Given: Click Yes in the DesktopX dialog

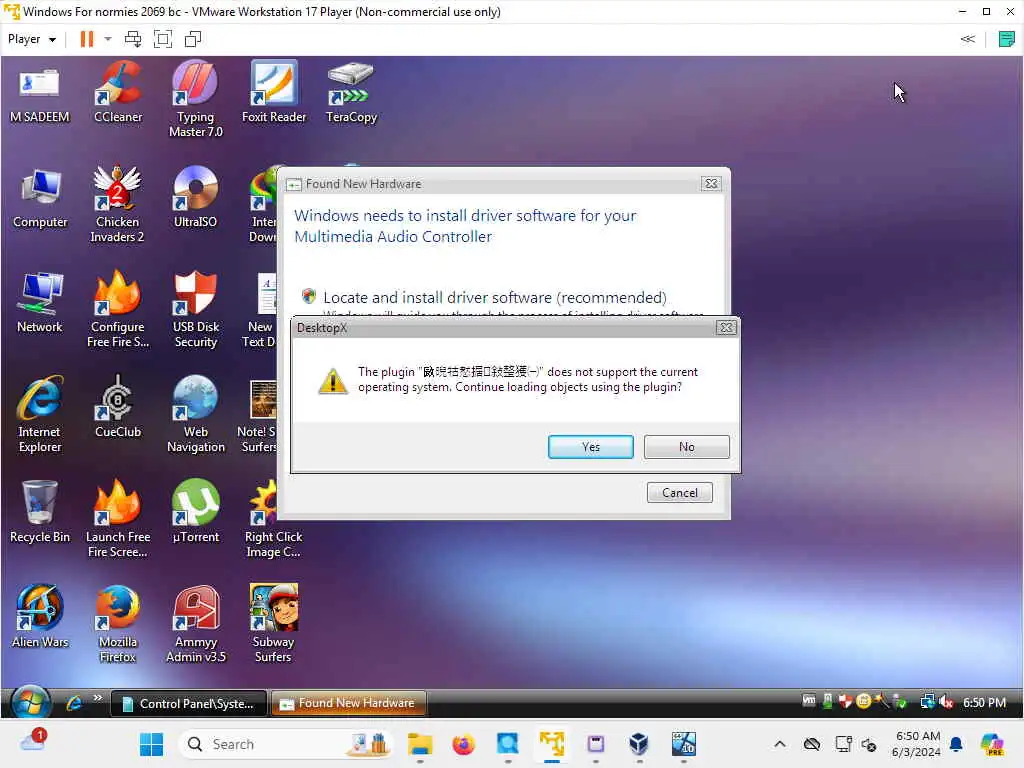Looking at the screenshot, I should [590, 447].
